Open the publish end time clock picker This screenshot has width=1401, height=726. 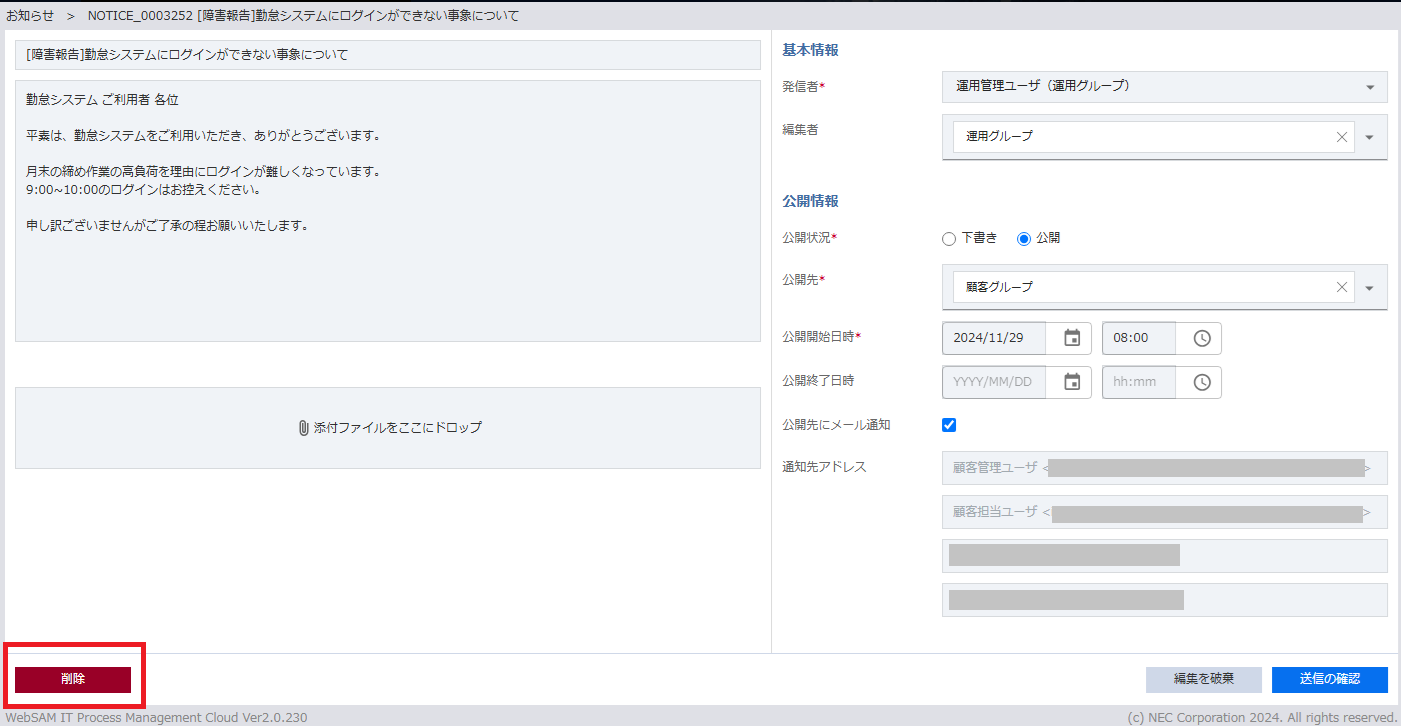1202,382
